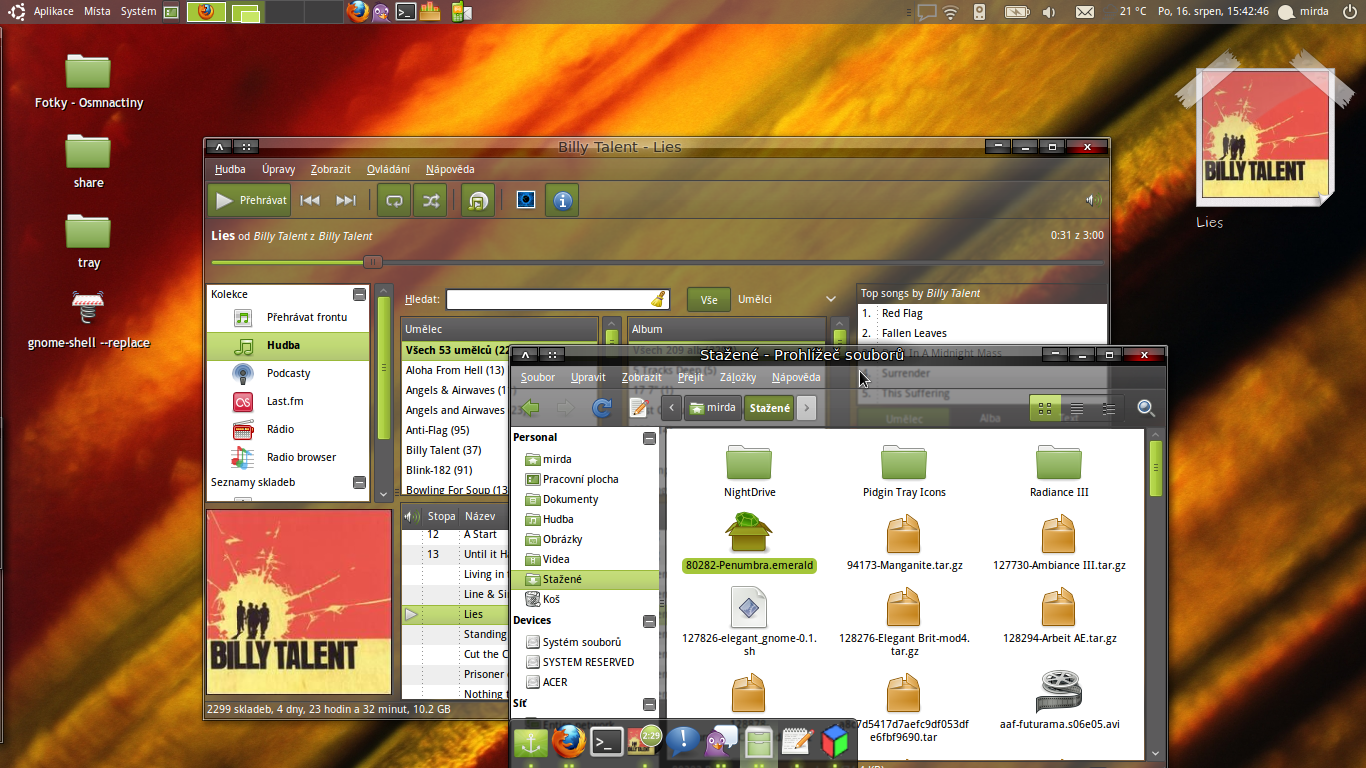Open Last.fm source in Rhythmbox
Image resolution: width=1366 pixels, height=768 pixels.
(288, 401)
